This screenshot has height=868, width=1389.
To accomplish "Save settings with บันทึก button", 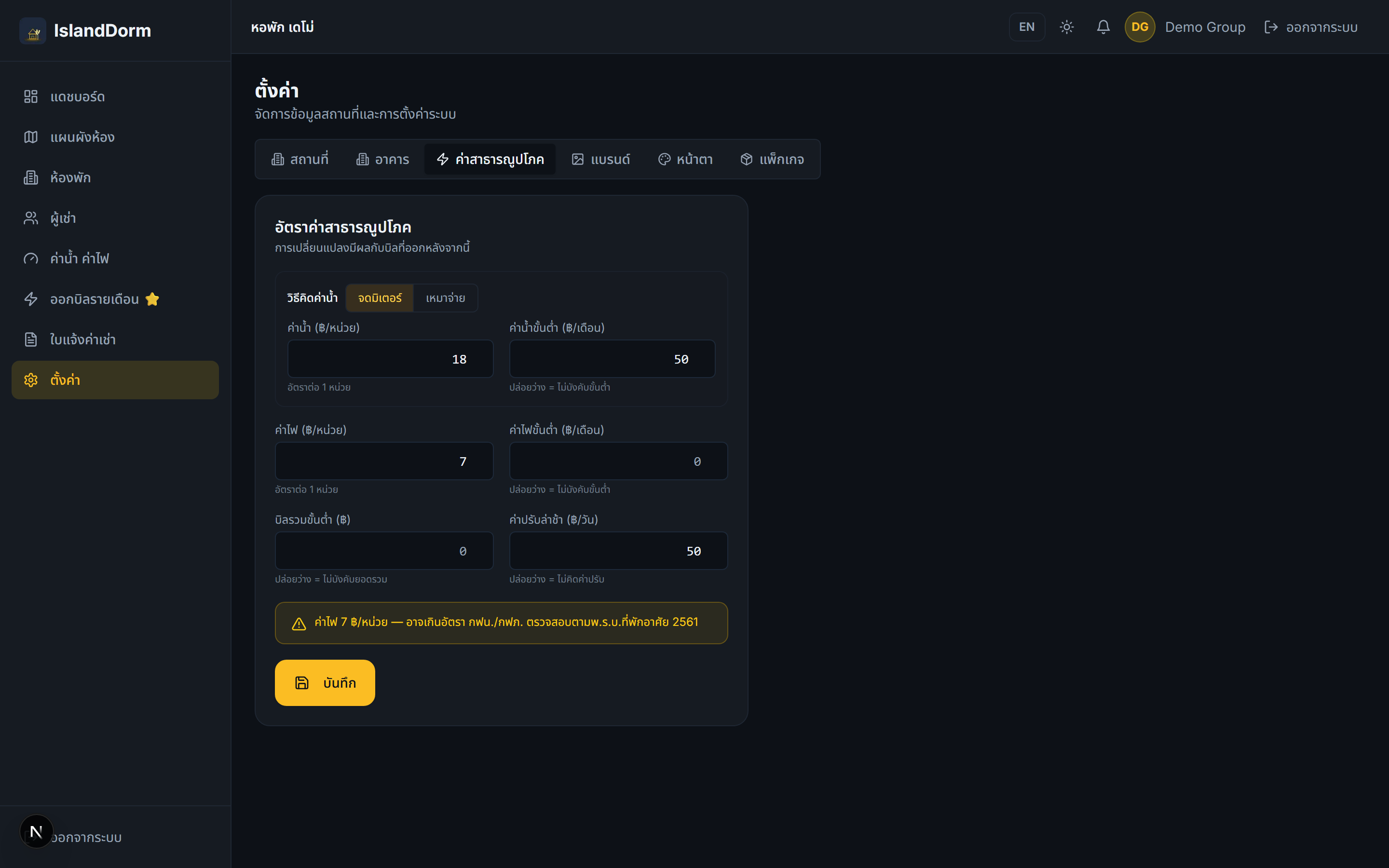I will [x=325, y=682].
